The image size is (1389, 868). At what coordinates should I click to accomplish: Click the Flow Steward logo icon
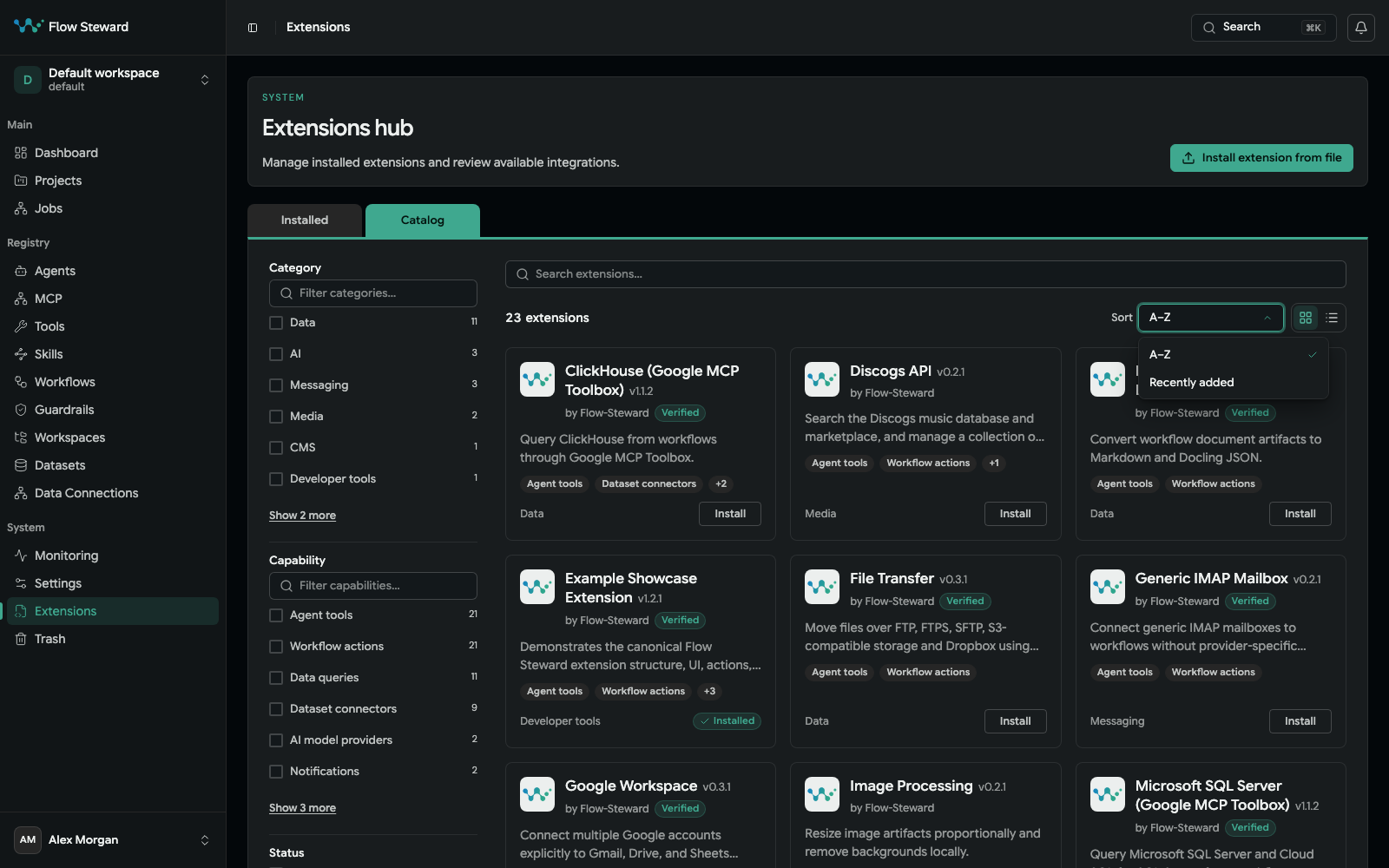[28, 26]
